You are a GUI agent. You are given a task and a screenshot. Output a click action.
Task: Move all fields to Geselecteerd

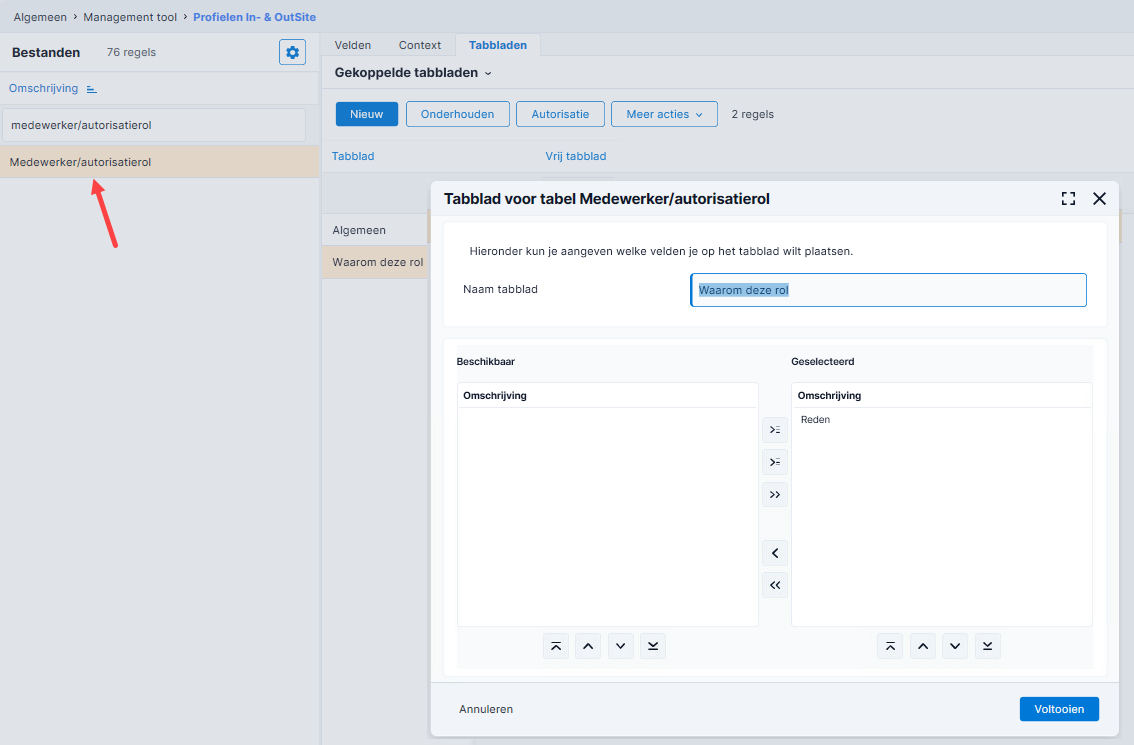click(775, 495)
